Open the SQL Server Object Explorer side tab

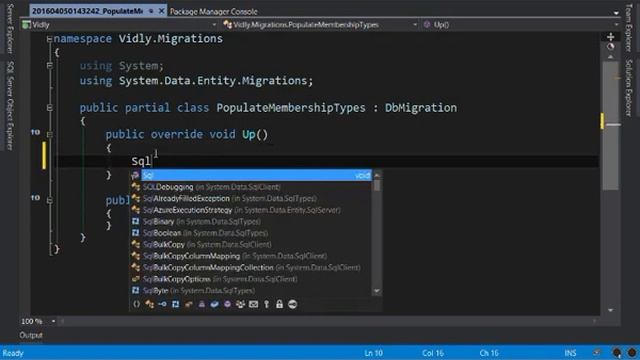[10, 106]
